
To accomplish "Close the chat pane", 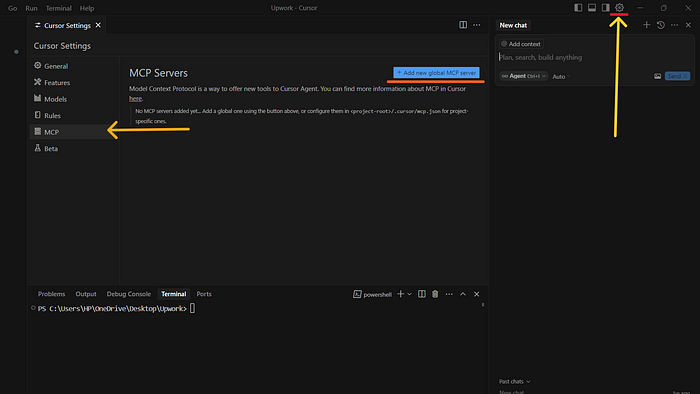I will pyautogui.click(x=688, y=25).
